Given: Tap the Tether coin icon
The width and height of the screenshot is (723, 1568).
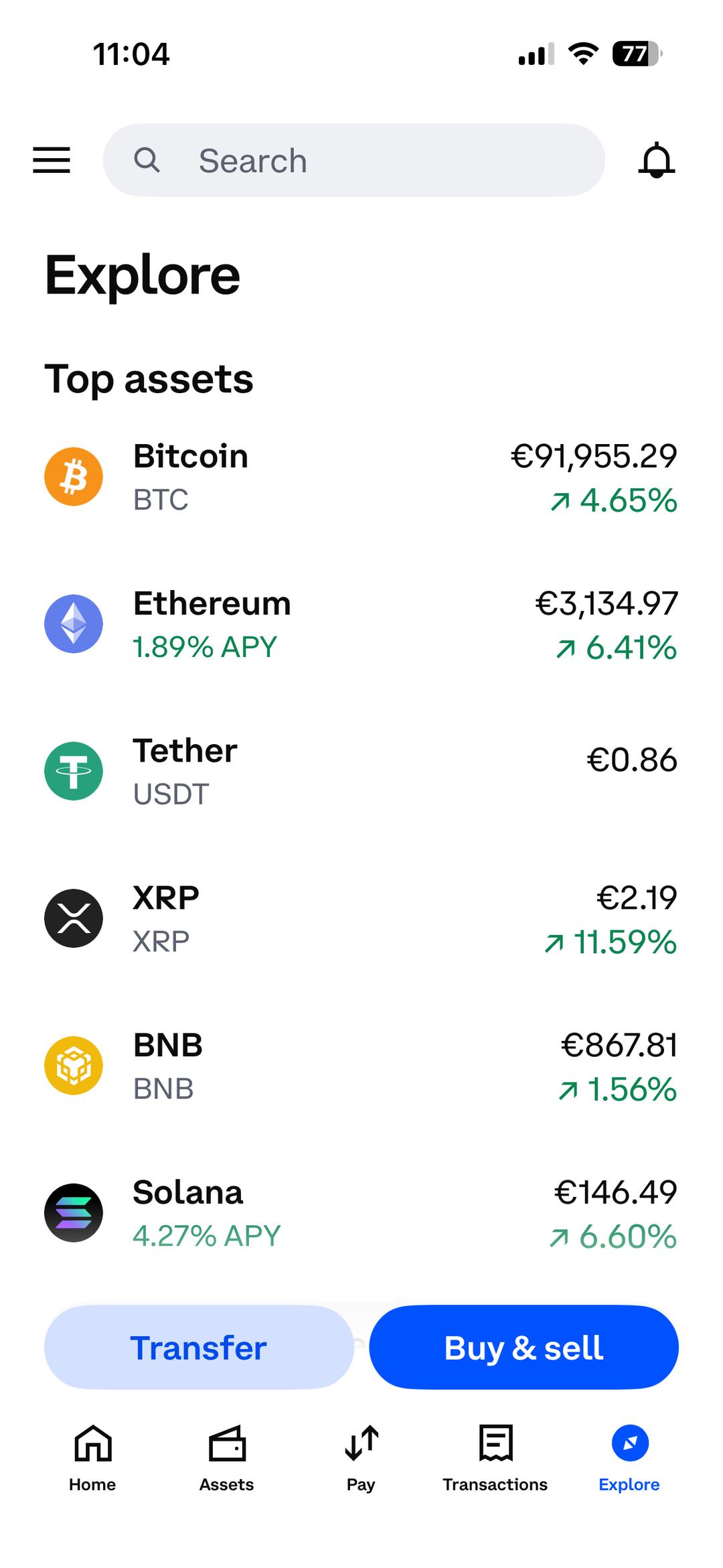Looking at the screenshot, I should [x=74, y=771].
